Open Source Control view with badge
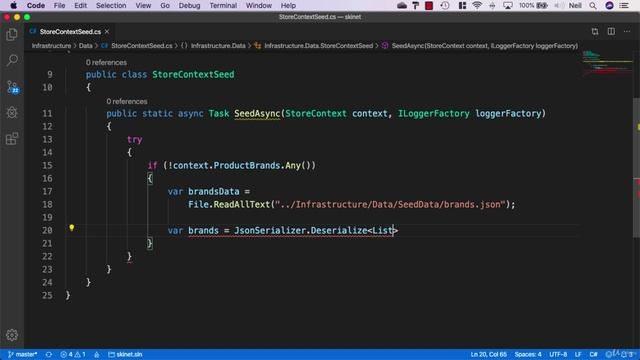 click(12, 87)
